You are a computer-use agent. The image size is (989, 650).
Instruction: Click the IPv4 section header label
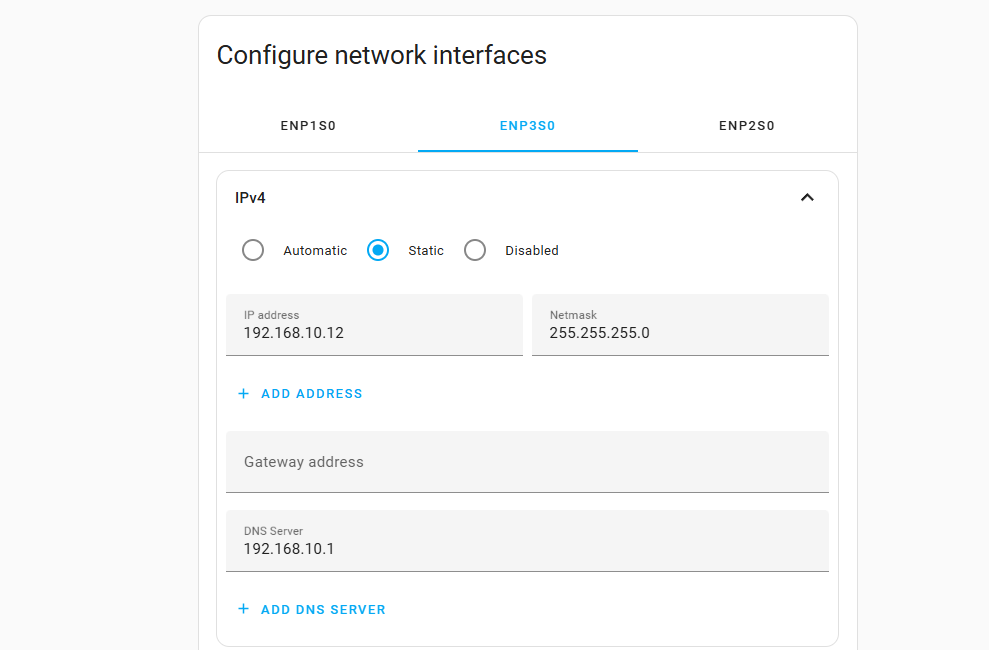pyautogui.click(x=250, y=198)
